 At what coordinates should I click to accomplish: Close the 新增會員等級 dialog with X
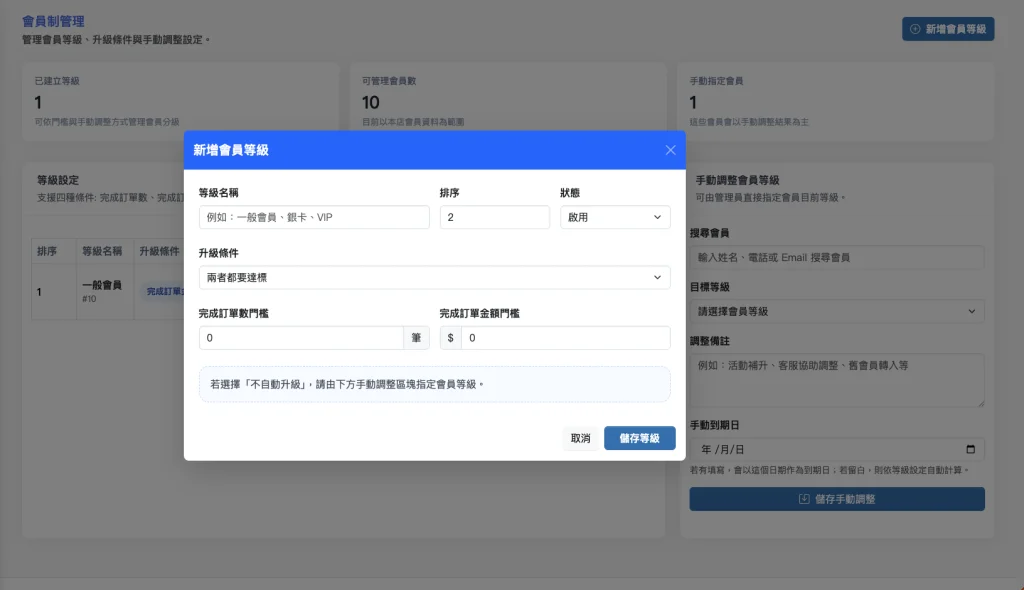click(670, 150)
